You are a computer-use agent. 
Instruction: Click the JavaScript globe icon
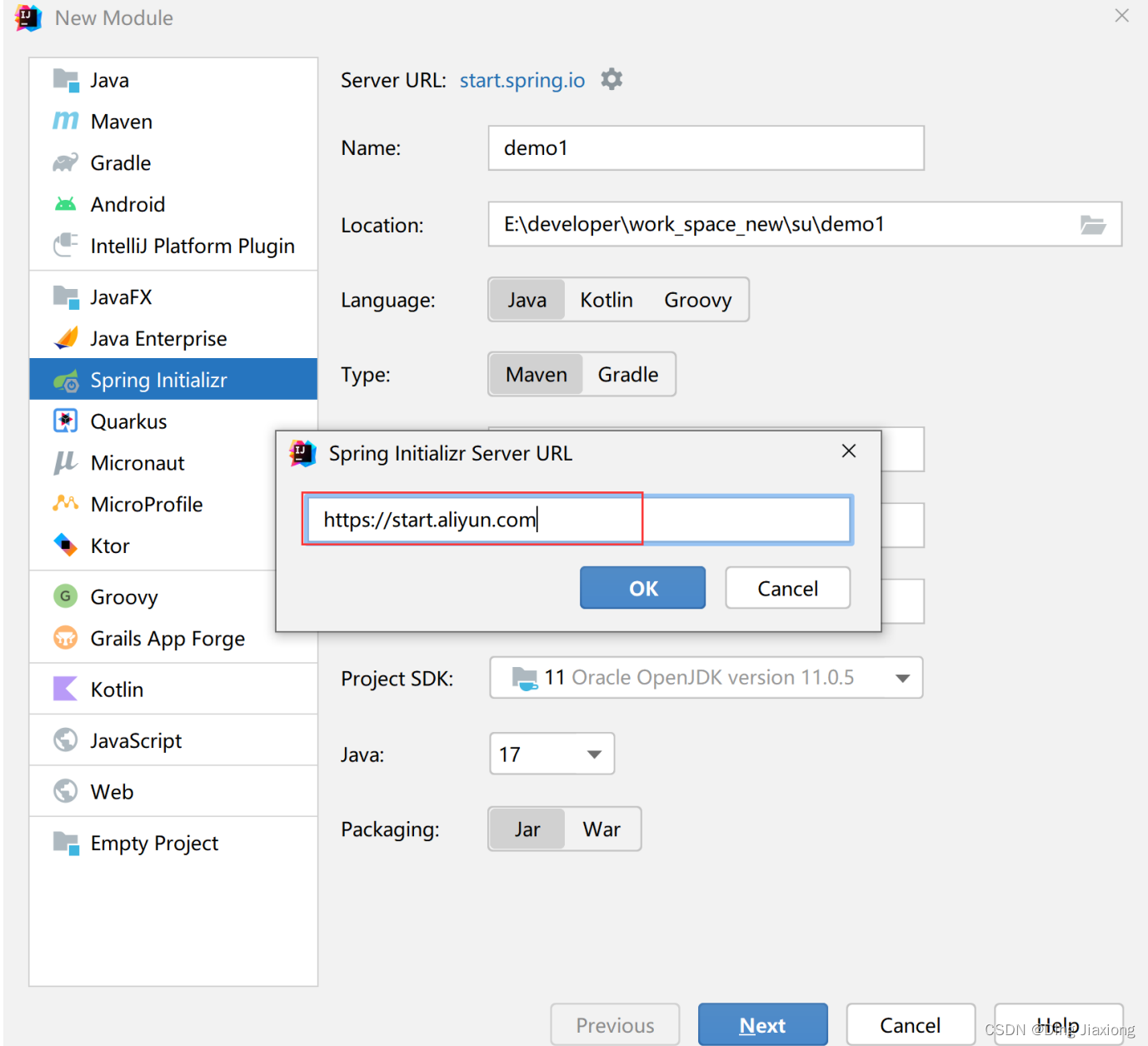[66, 740]
